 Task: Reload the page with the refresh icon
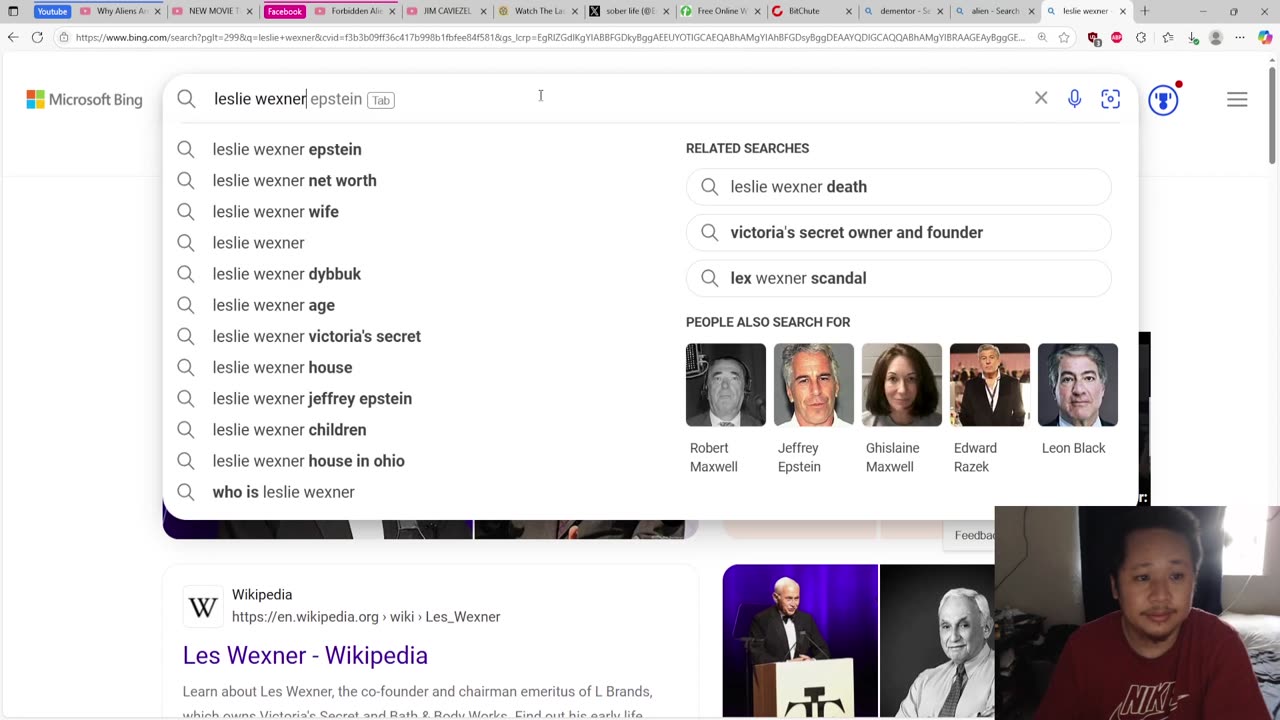tap(37, 37)
